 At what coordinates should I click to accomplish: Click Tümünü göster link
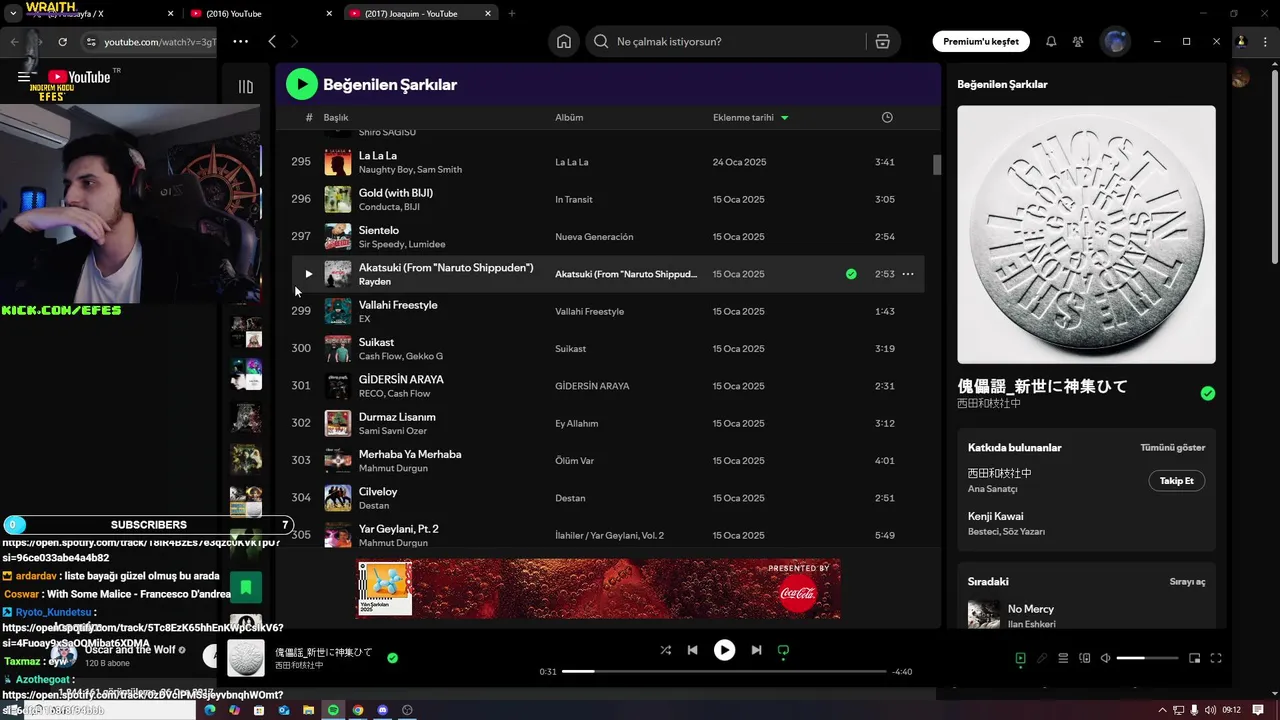pos(1172,448)
